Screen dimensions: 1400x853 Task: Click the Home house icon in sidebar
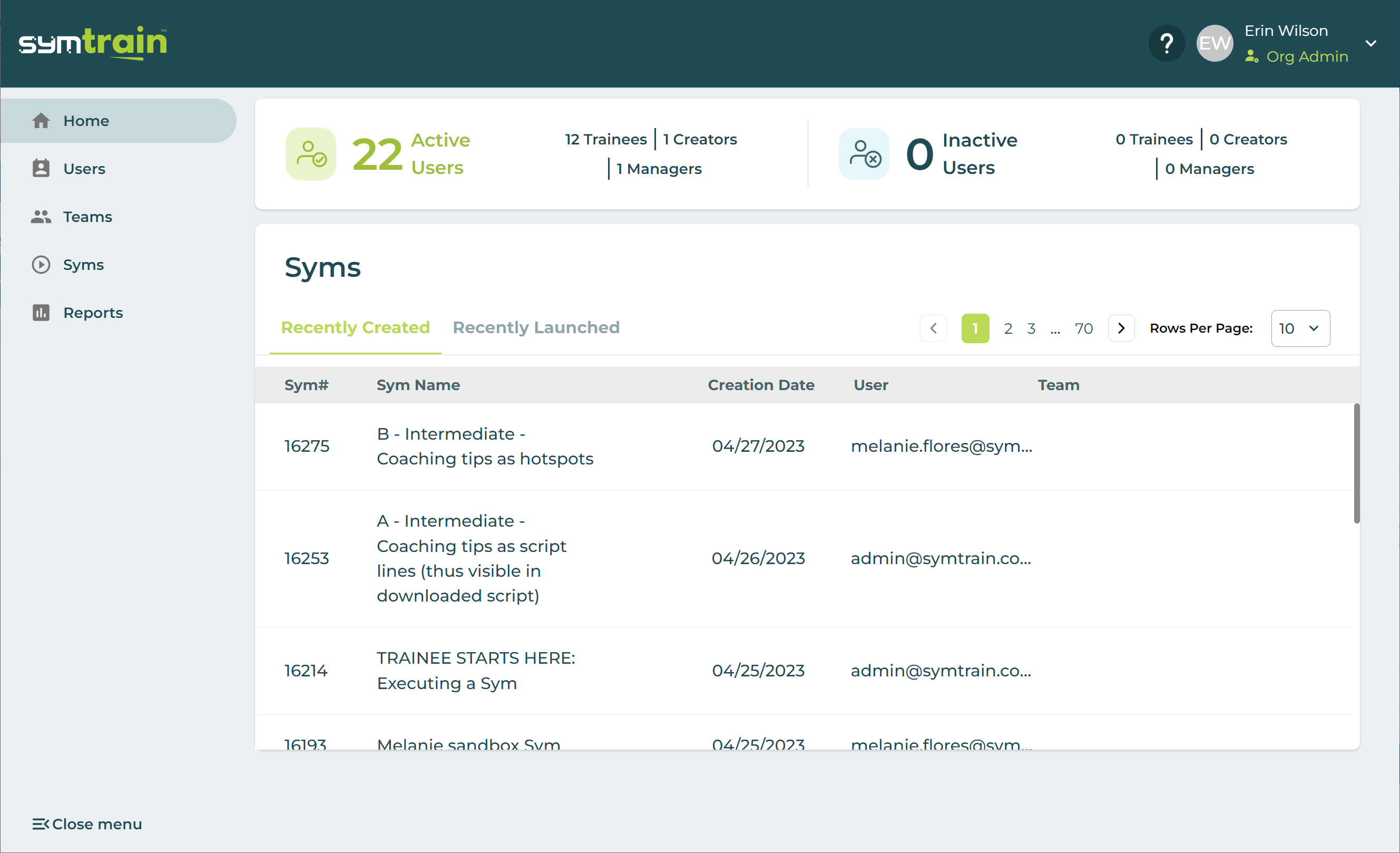pos(41,121)
